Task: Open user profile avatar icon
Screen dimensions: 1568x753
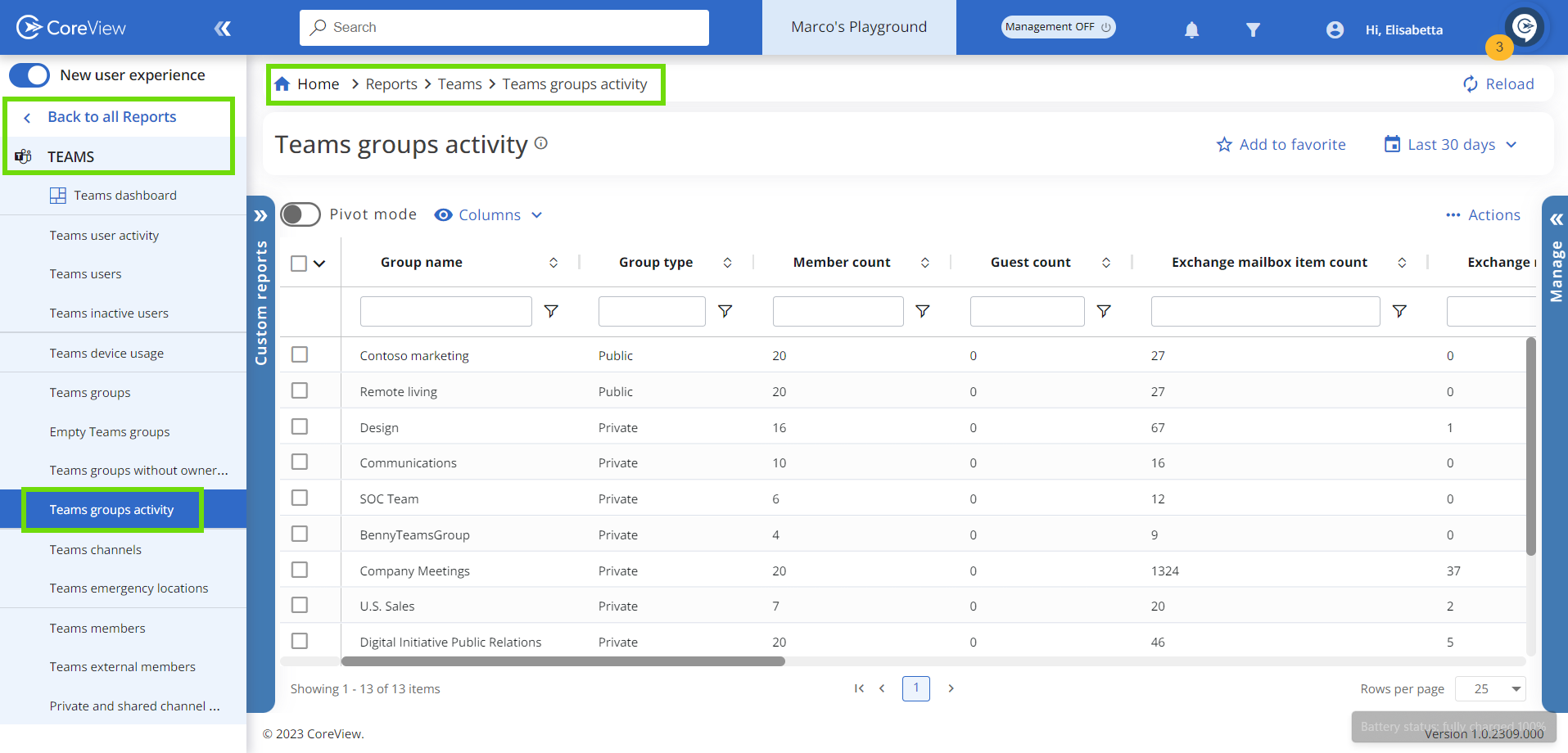Action: coord(1335,30)
